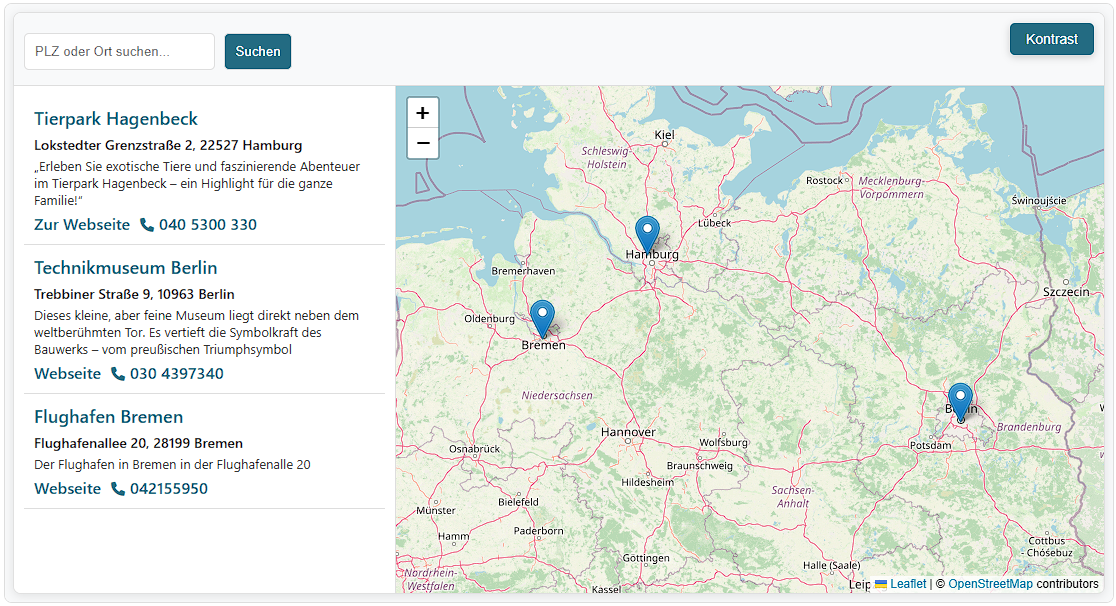Screen dimensions: 1116x606
Task: Open the Flughafen Bremen entry title
Action: (x=108, y=417)
